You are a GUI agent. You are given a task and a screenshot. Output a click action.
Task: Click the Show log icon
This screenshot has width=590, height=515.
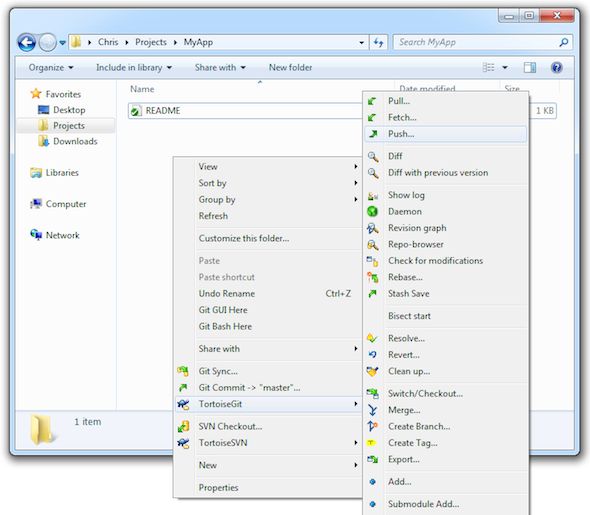tap(373, 195)
